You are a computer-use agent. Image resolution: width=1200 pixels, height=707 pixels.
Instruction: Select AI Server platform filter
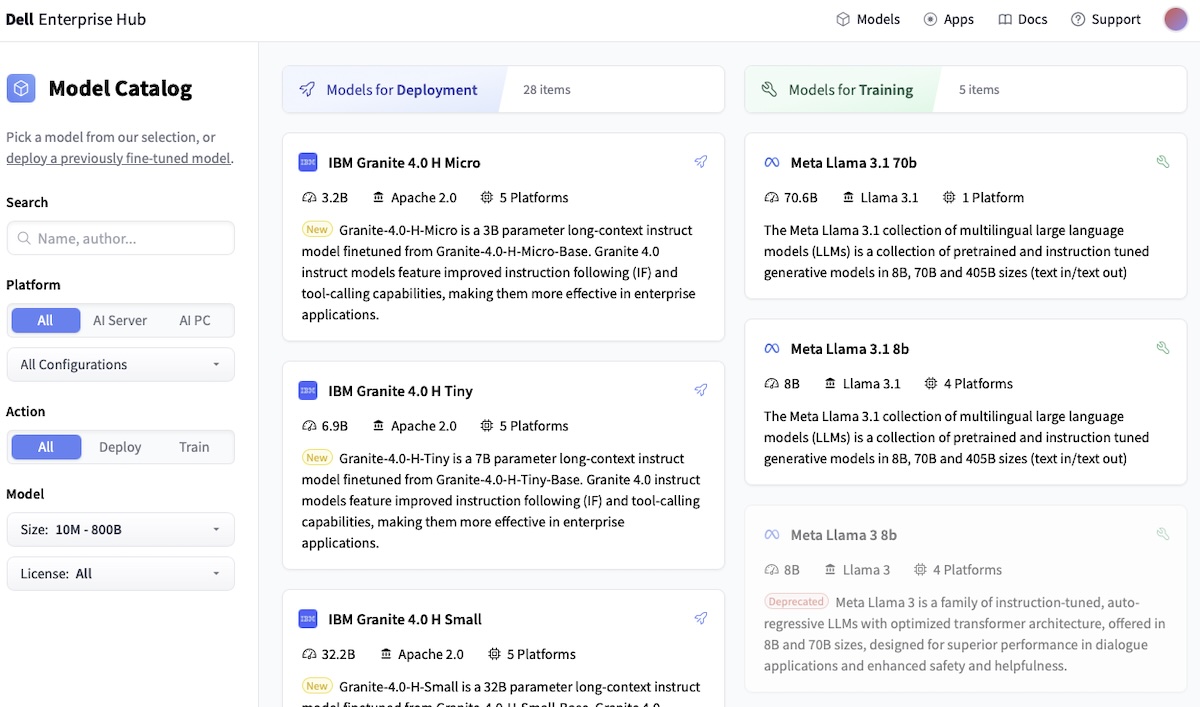point(120,320)
